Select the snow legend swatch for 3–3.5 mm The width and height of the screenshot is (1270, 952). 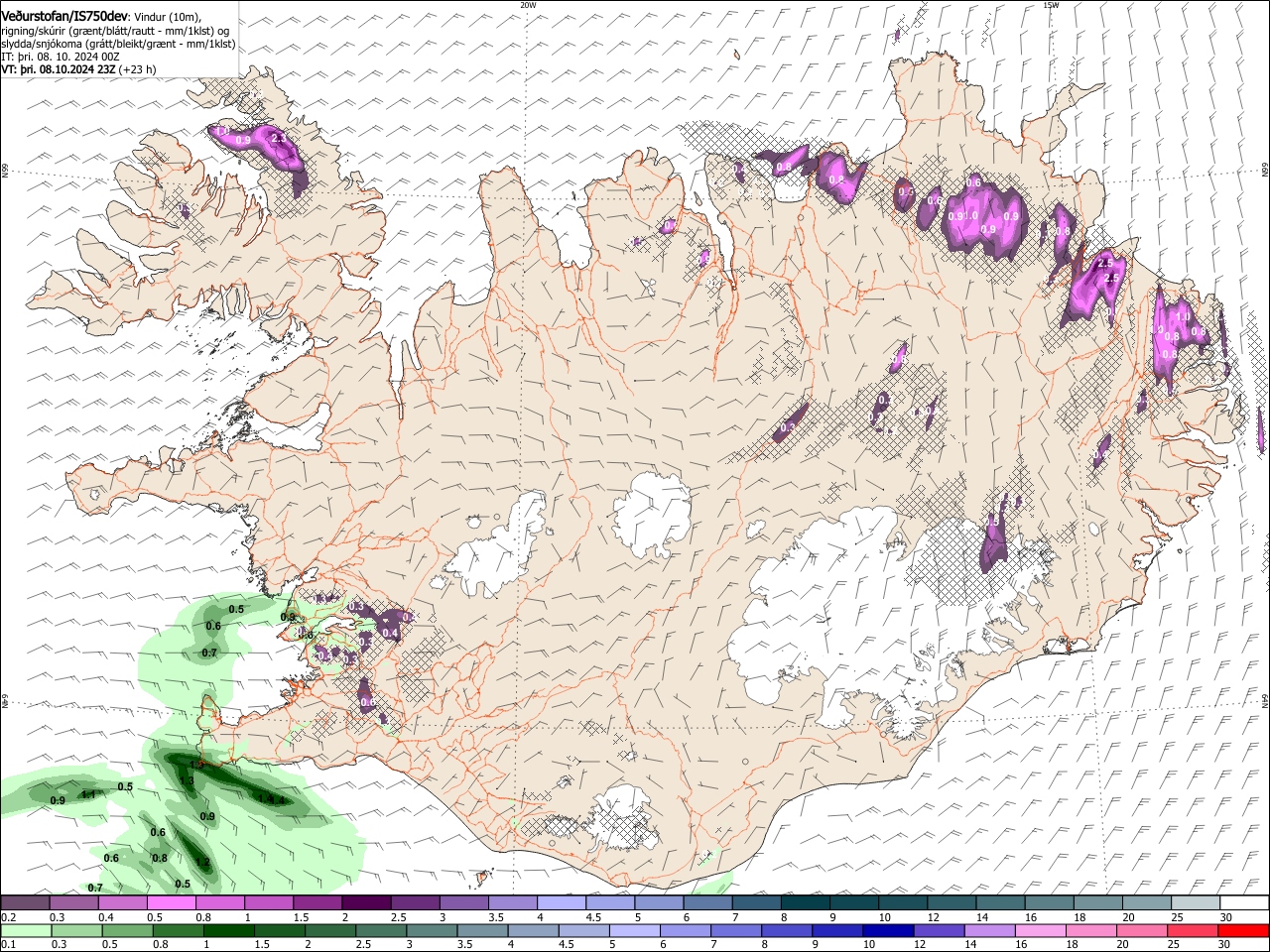[463, 903]
